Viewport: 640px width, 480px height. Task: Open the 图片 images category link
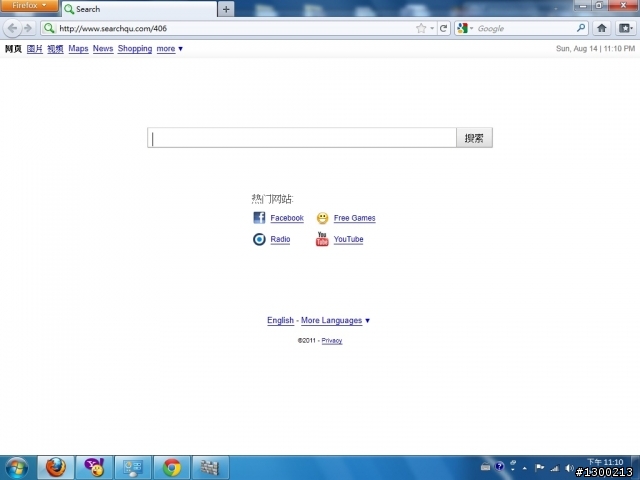coord(35,49)
